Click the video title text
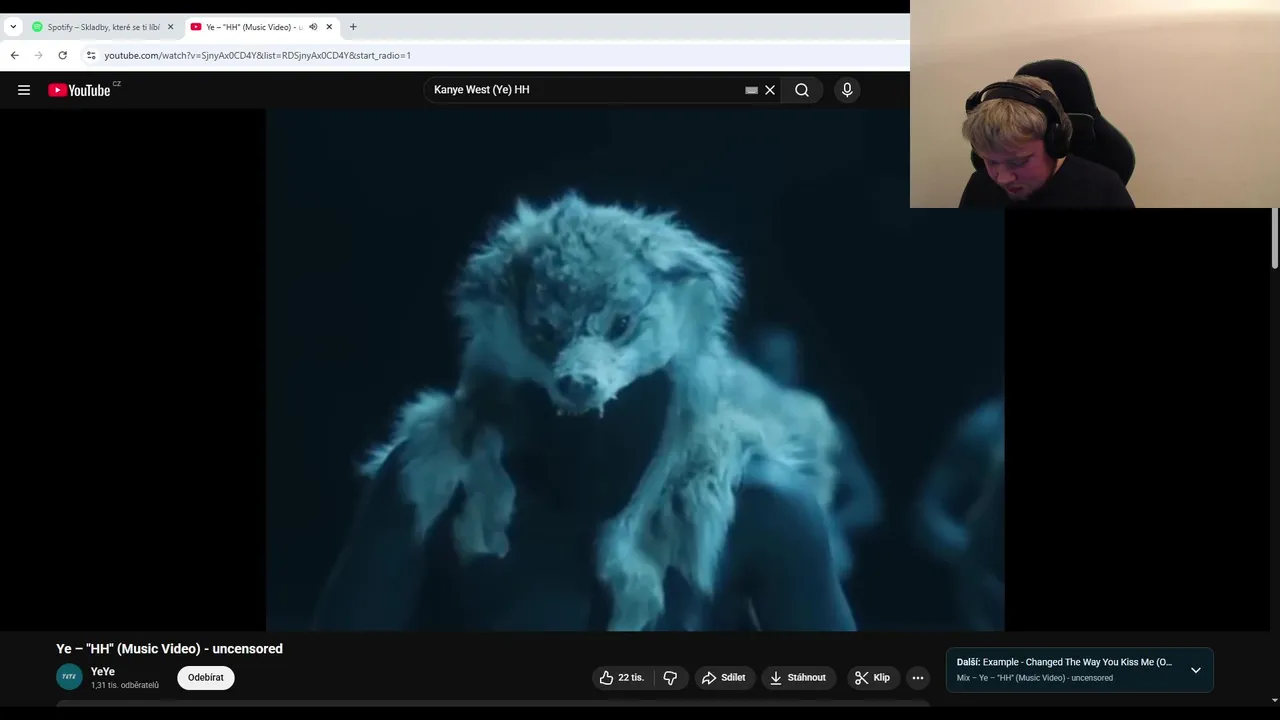 pyautogui.click(x=169, y=649)
